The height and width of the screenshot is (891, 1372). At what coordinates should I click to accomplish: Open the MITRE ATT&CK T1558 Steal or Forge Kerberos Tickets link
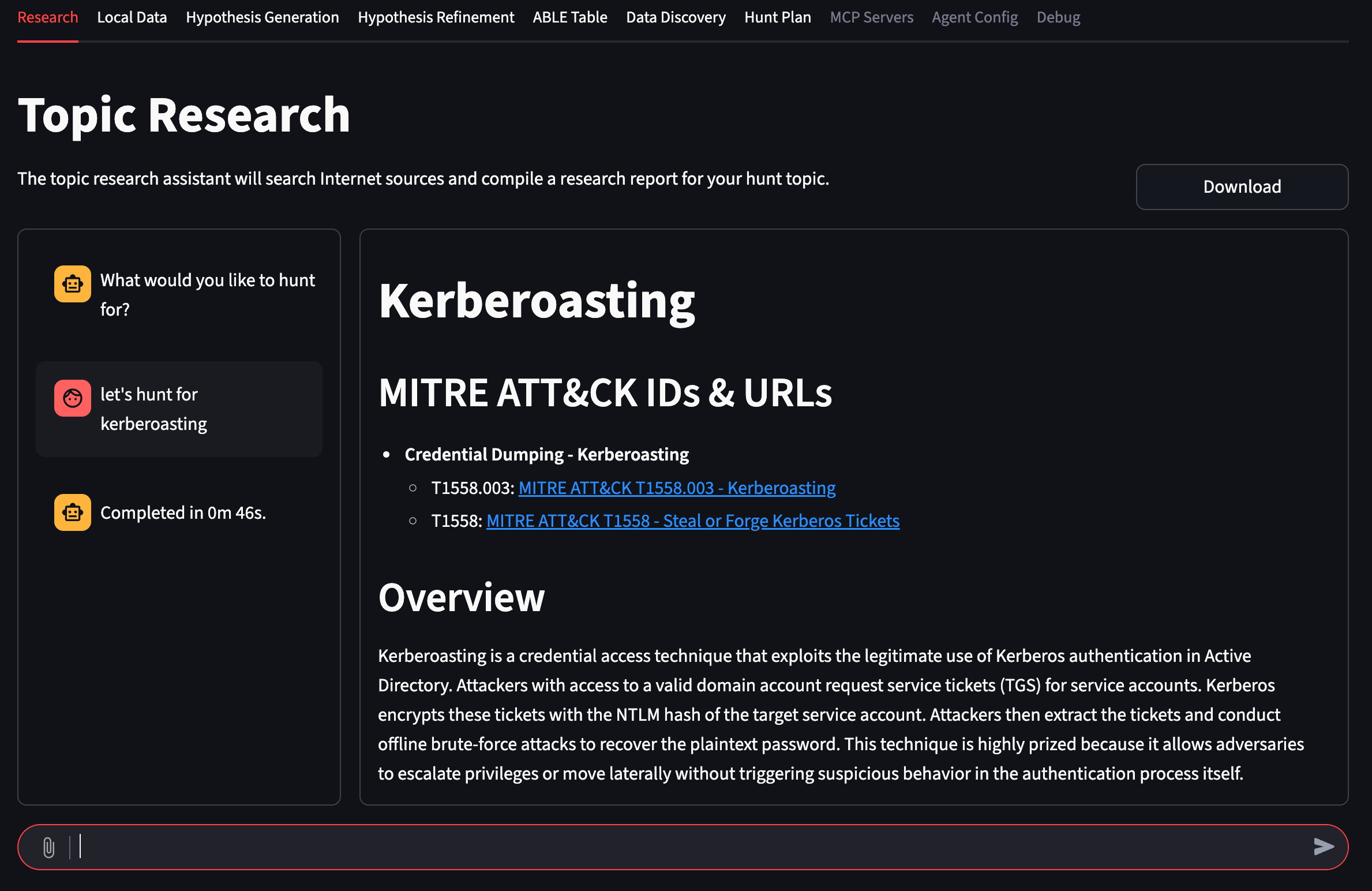[692, 521]
